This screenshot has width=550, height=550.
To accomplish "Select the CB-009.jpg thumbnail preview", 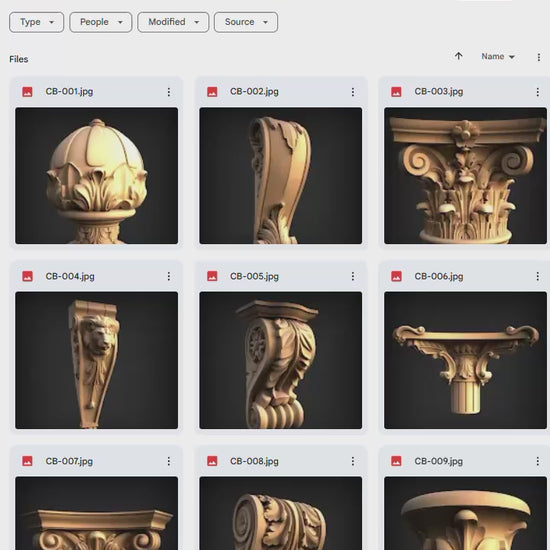I will coord(465,513).
